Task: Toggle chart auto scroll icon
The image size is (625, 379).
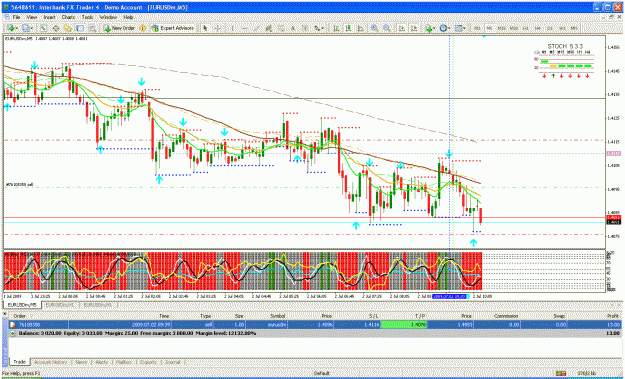Action: coord(402,28)
